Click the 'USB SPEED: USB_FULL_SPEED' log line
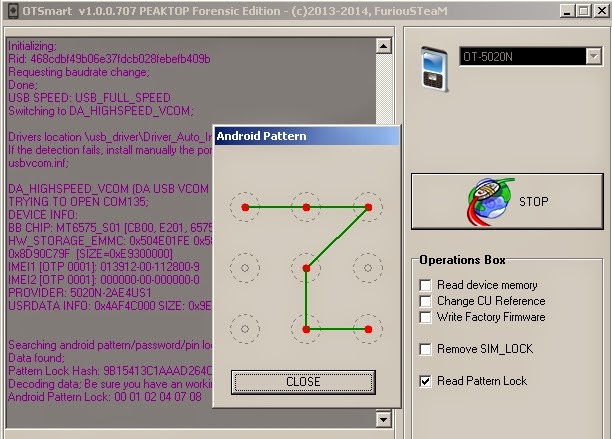Image resolution: width=612 pixels, height=439 pixels. pyautogui.click(x=89, y=98)
